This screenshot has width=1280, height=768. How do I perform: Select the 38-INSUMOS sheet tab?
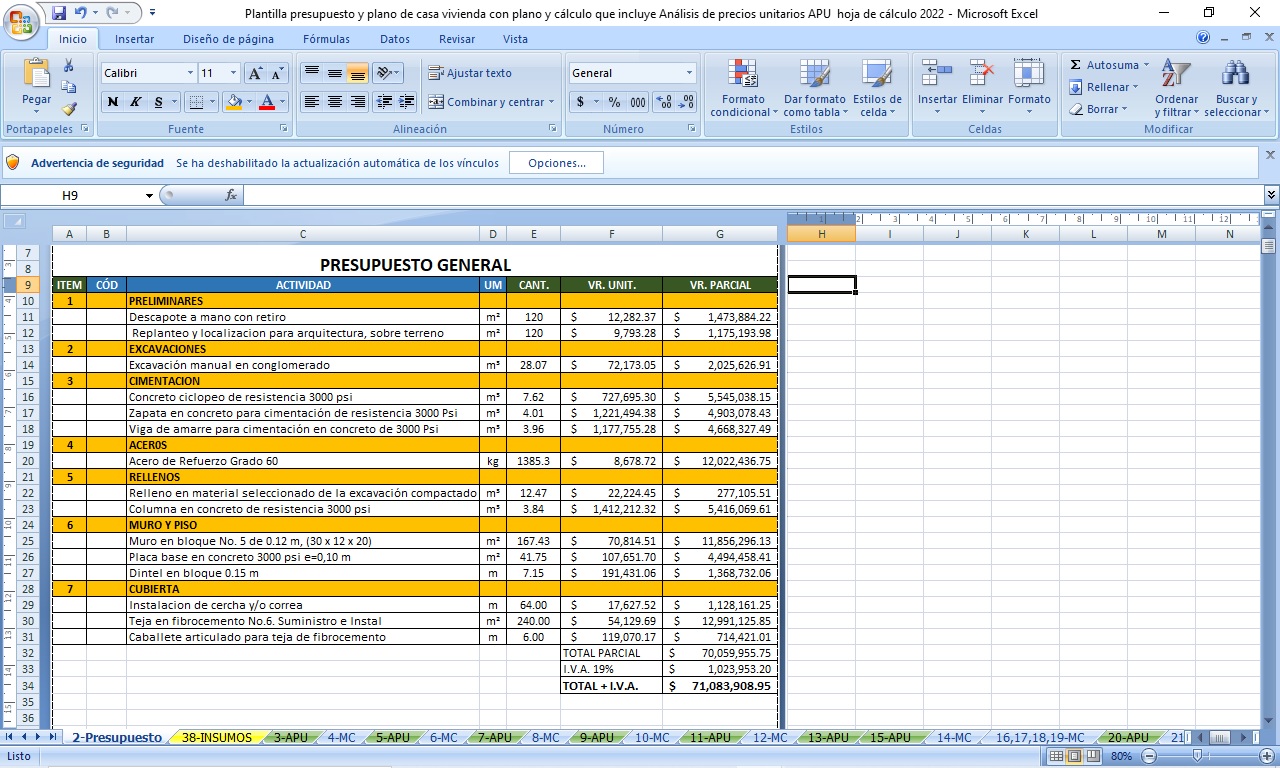pos(217,738)
